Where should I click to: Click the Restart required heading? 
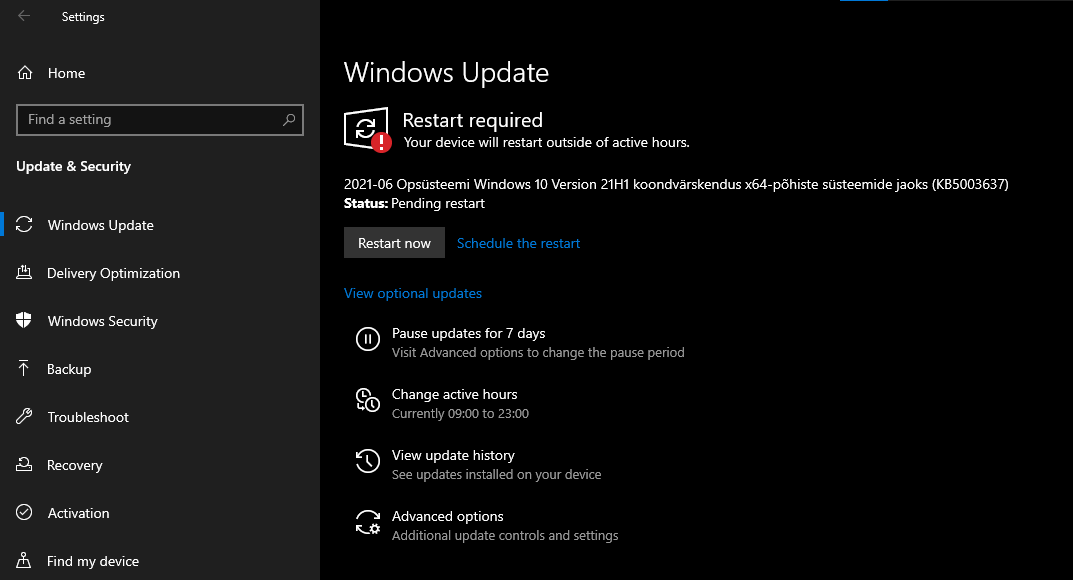pyautogui.click(x=472, y=120)
